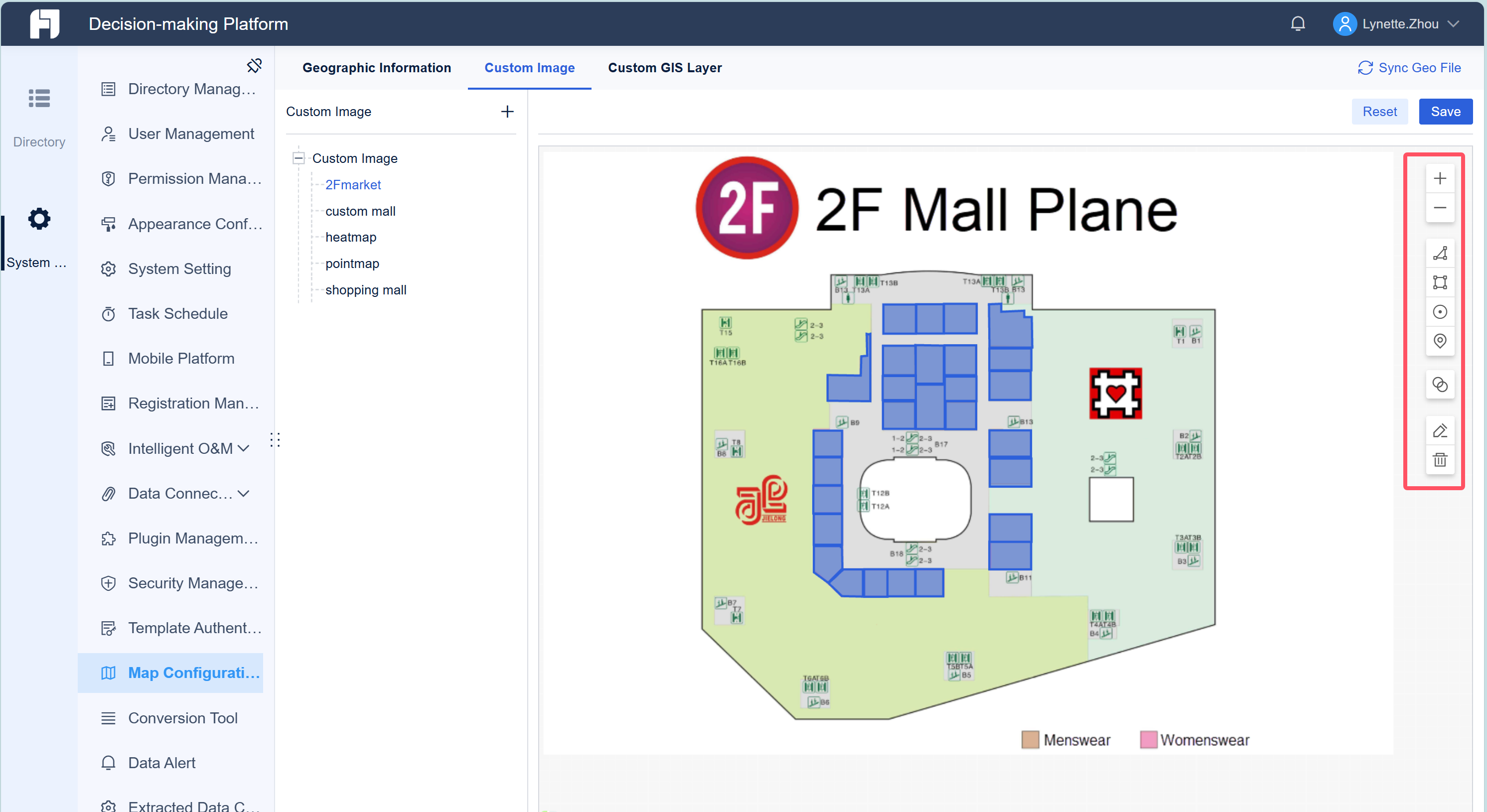
Task: Click the Menswear legend color swatch
Action: 1030,740
